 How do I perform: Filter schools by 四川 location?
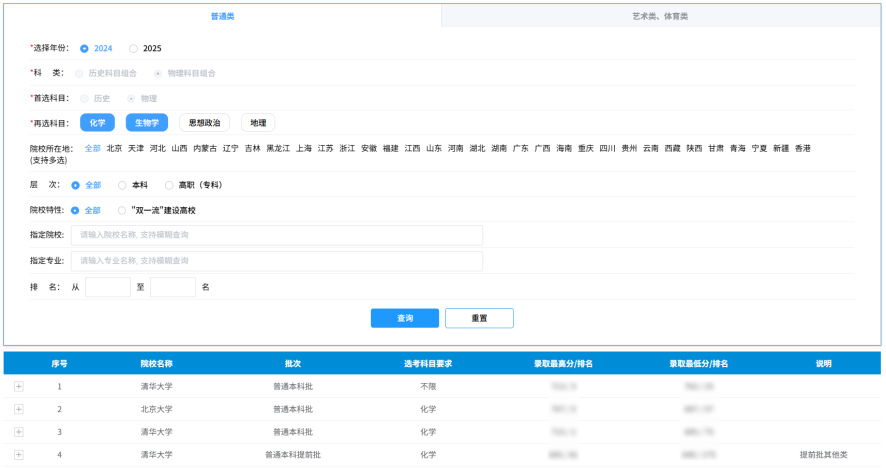click(607, 148)
